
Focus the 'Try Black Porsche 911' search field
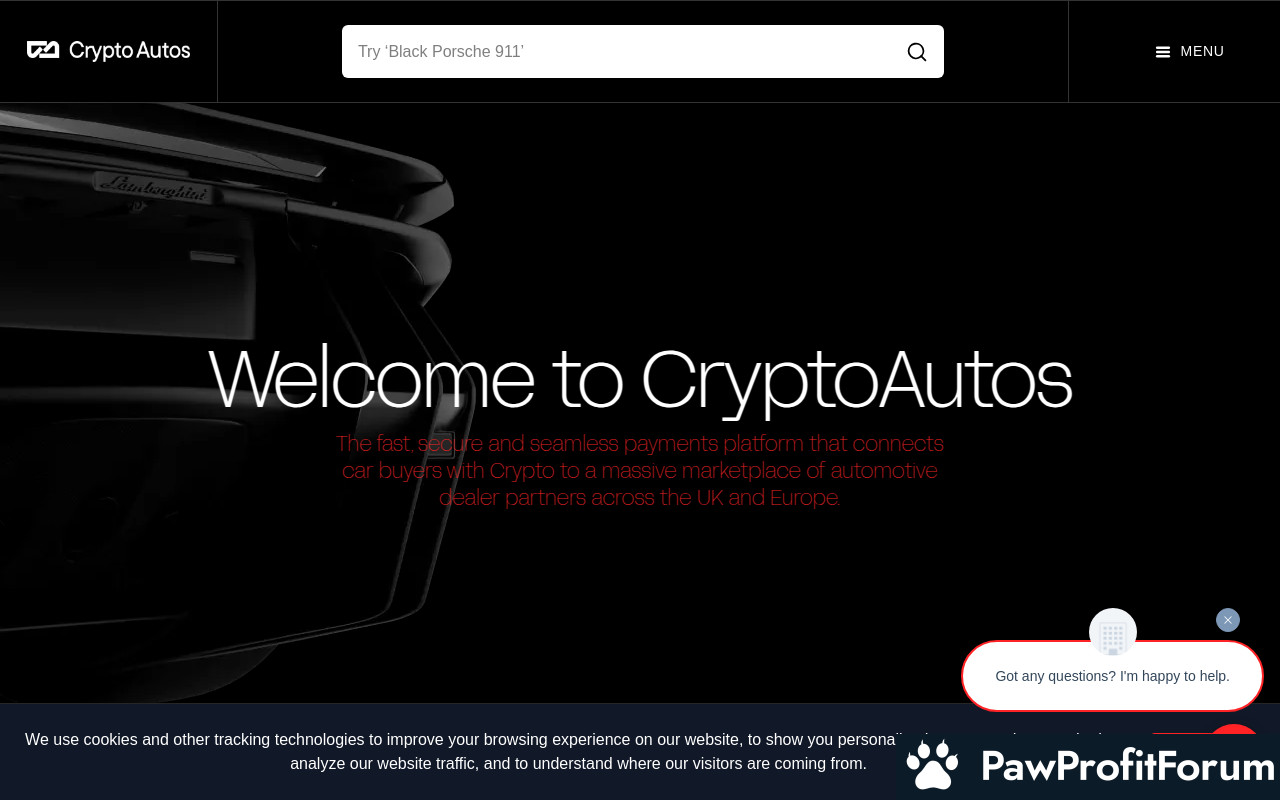pyautogui.click(x=620, y=51)
